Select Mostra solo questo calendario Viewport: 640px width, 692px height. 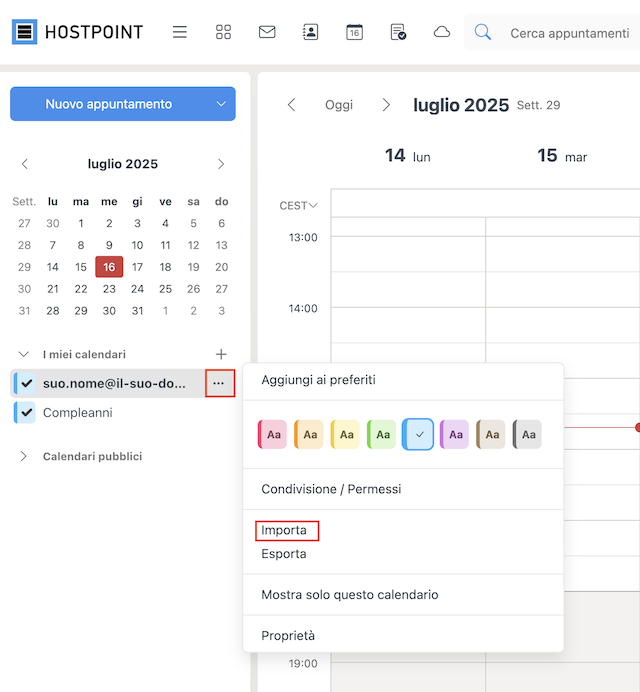coord(350,594)
